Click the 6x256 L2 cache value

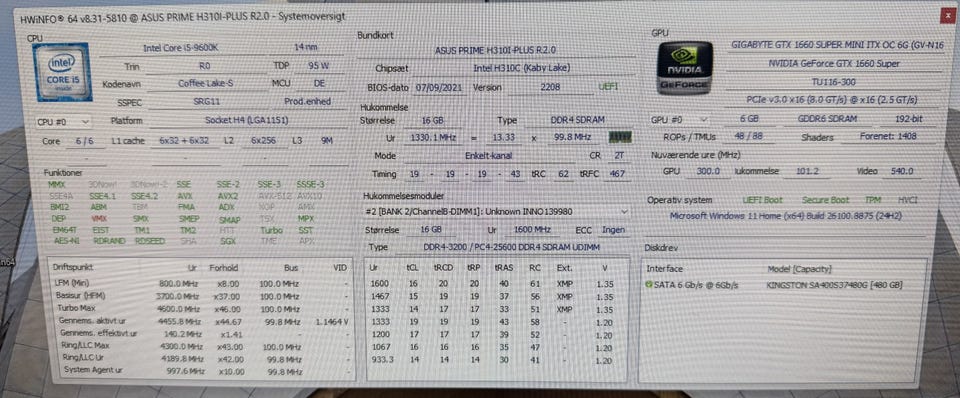coord(264,141)
